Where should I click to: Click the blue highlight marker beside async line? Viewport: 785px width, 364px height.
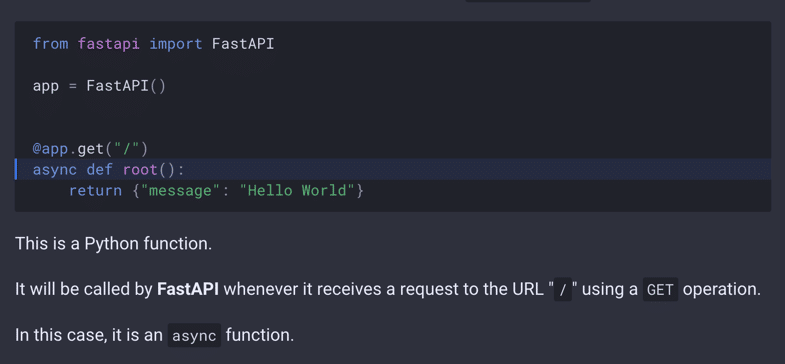(x=16, y=169)
